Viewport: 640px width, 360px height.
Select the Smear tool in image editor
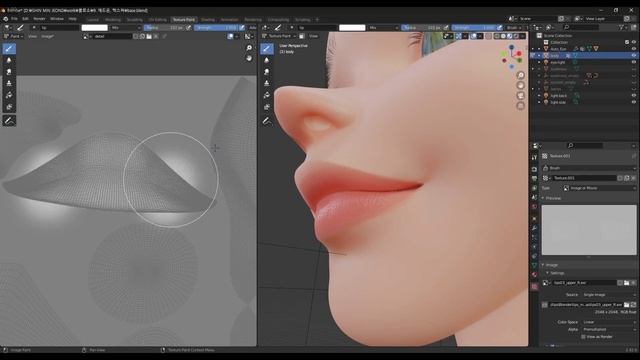pos(9,72)
